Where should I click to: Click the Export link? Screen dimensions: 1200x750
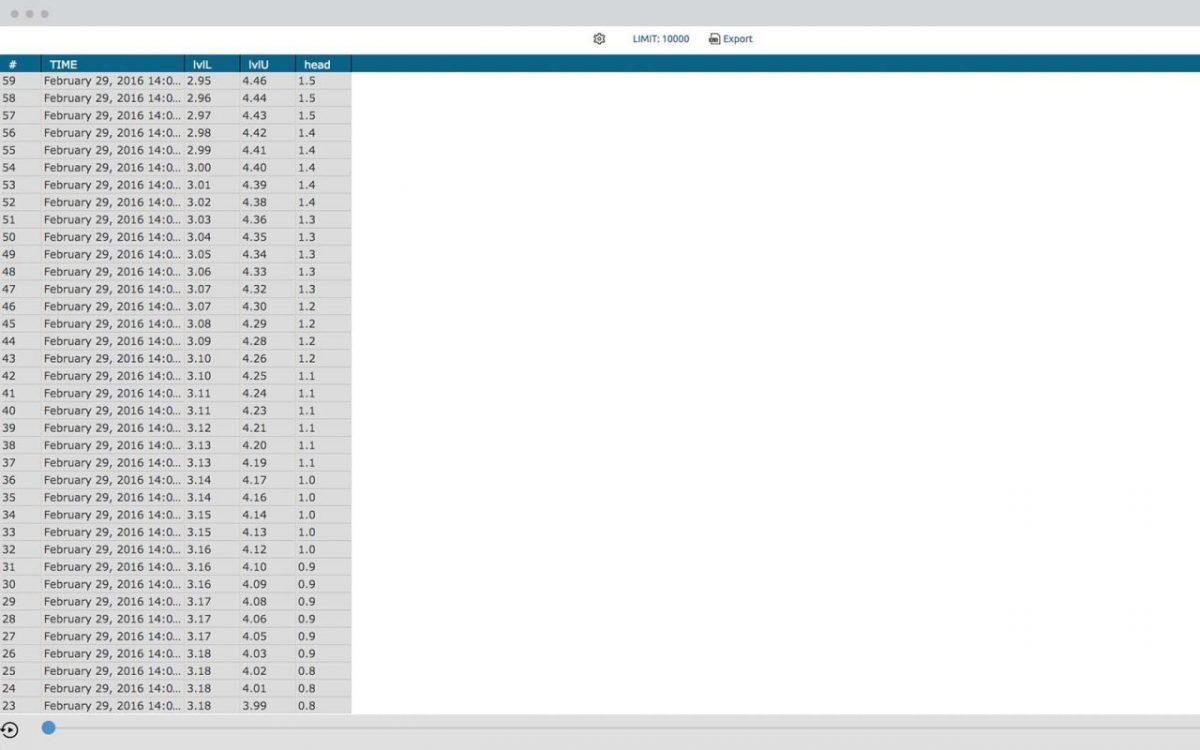point(737,38)
